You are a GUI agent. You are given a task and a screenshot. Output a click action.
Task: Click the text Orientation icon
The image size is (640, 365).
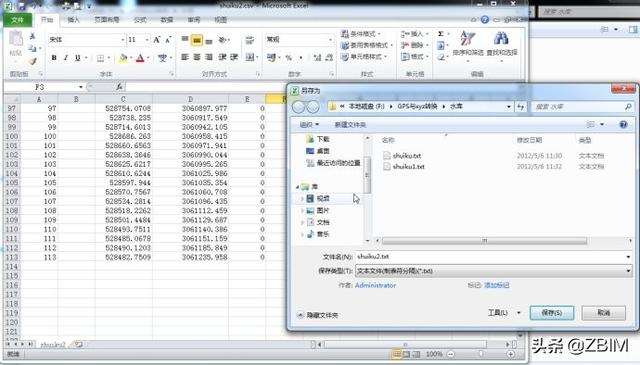click(x=222, y=40)
